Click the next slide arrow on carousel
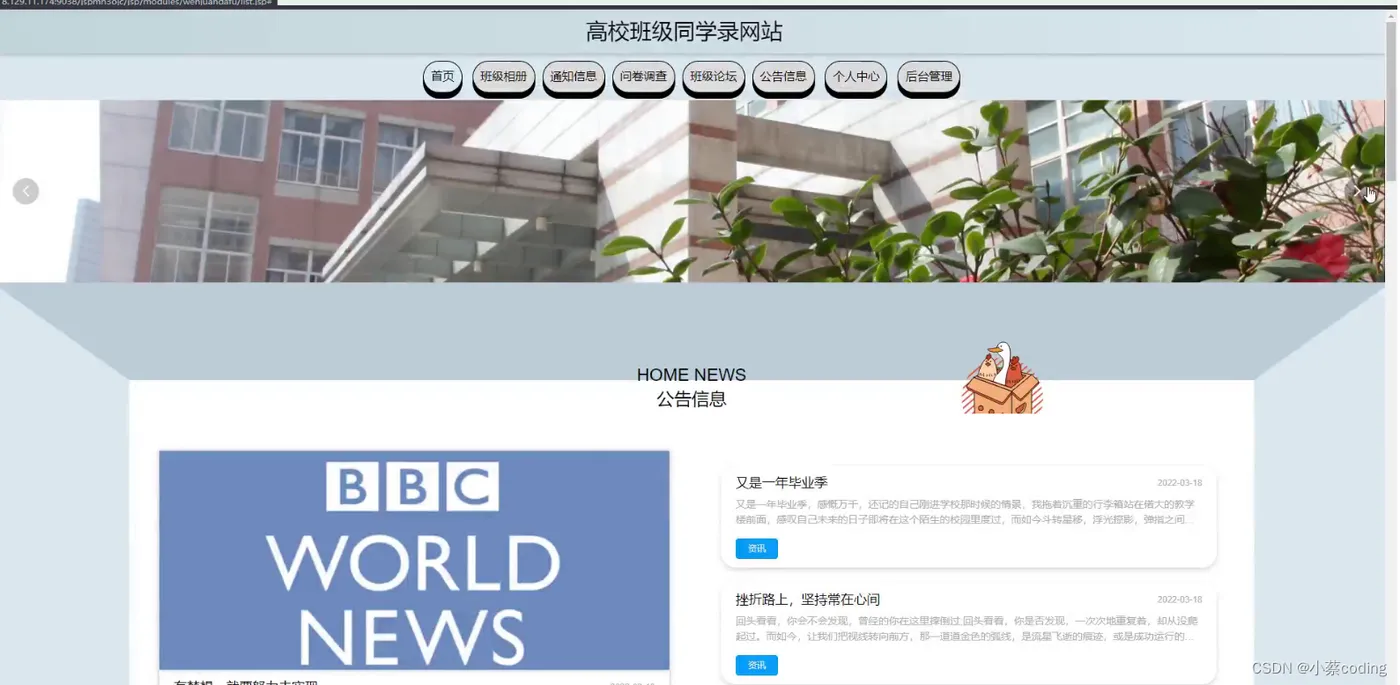Image resolution: width=1400 pixels, height=685 pixels. (x=1357, y=191)
